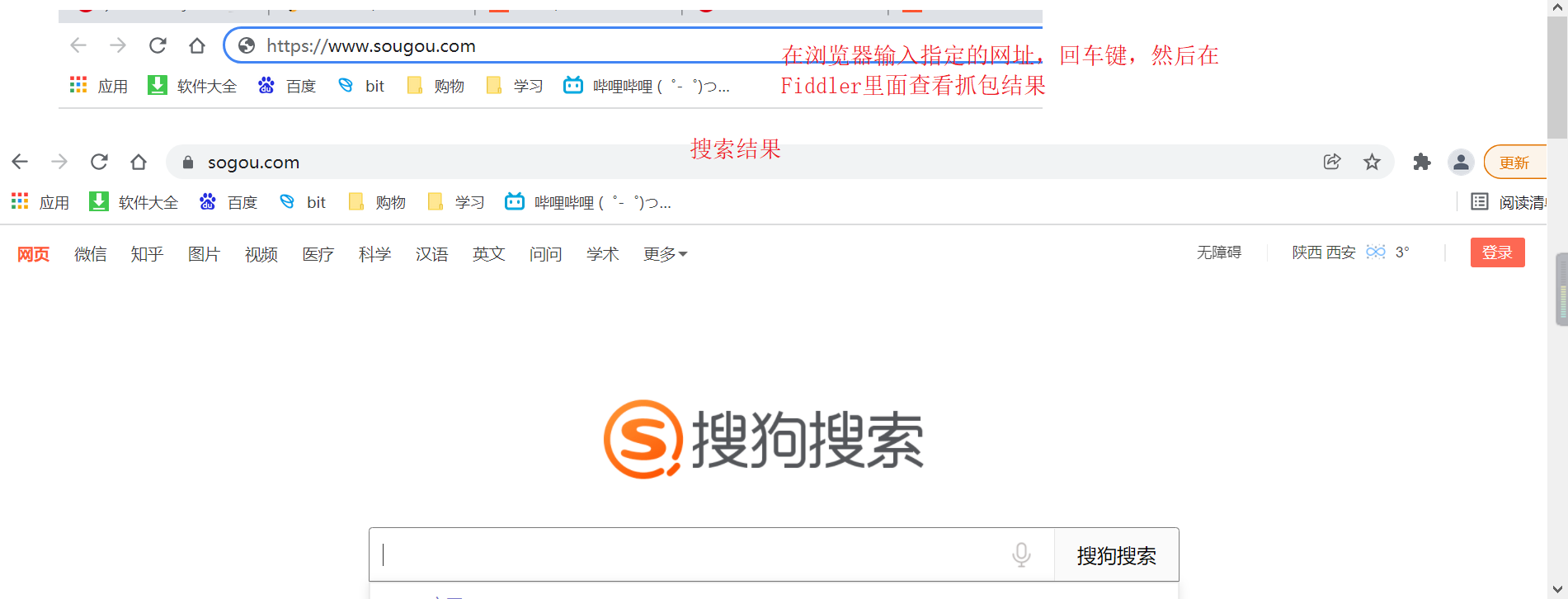Click back arrow in lower browser toolbar
1568x599 pixels.
(20, 162)
